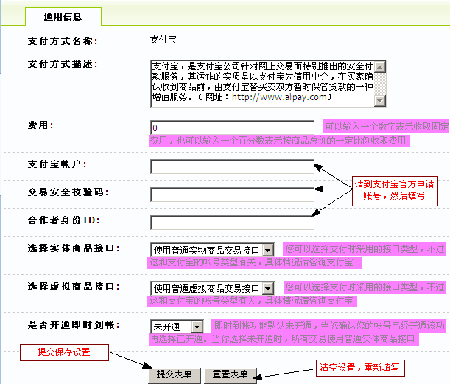Click the 合作者身份ID label
Screen dimensions: 450x384
(x=64, y=220)
